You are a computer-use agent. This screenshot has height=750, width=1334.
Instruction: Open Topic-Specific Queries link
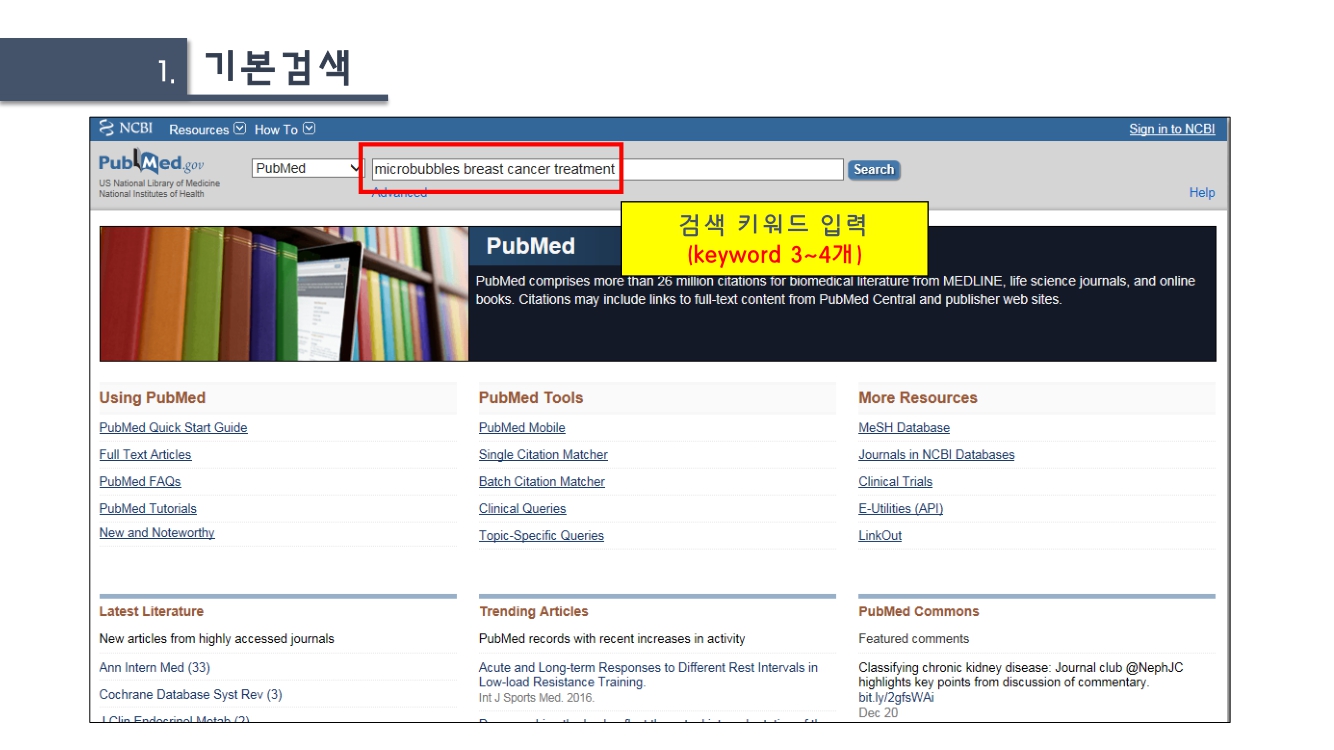(x=541, y=536)
